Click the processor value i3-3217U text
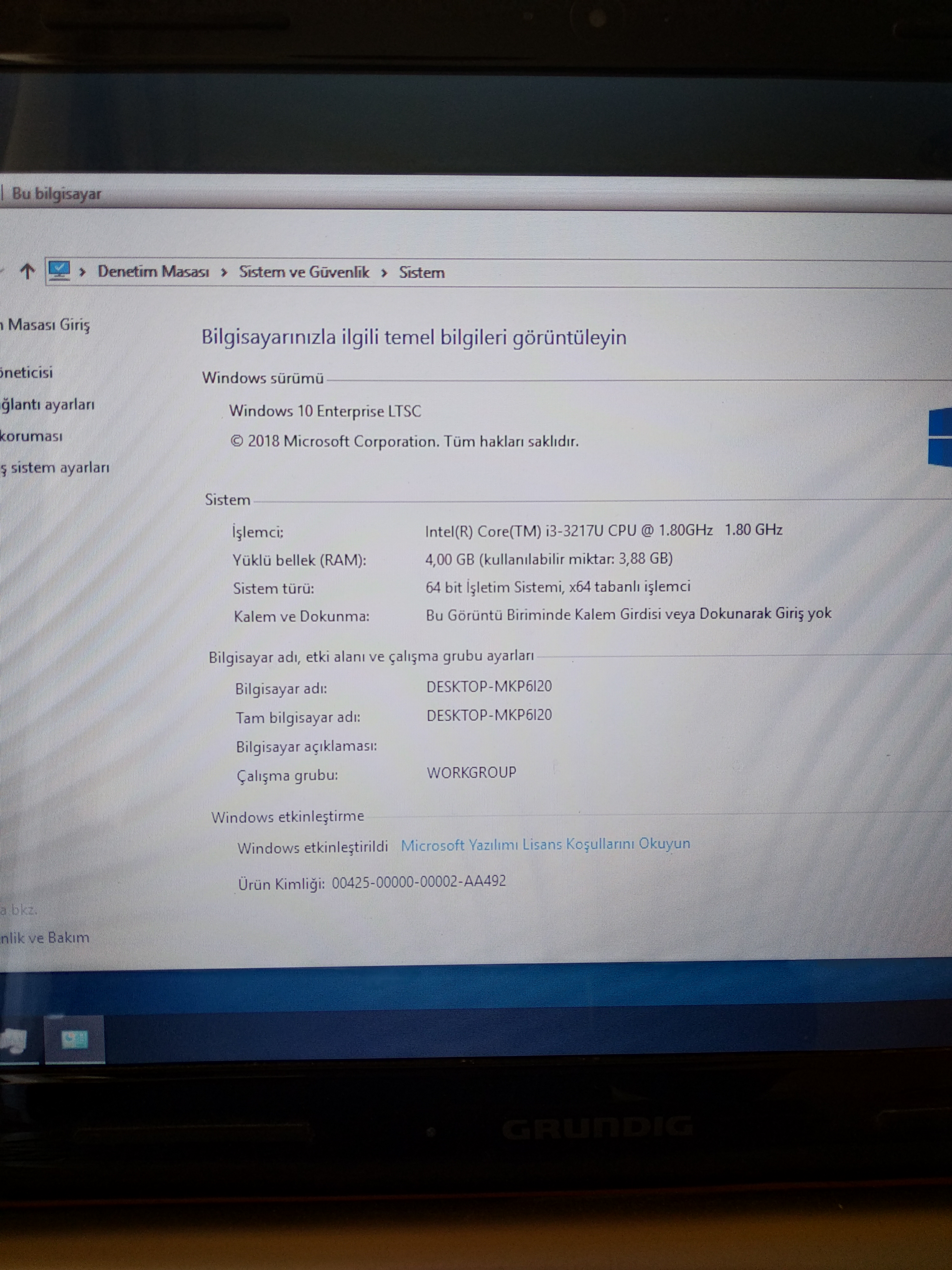The image size is (952, 1270). tap(604, 531)
